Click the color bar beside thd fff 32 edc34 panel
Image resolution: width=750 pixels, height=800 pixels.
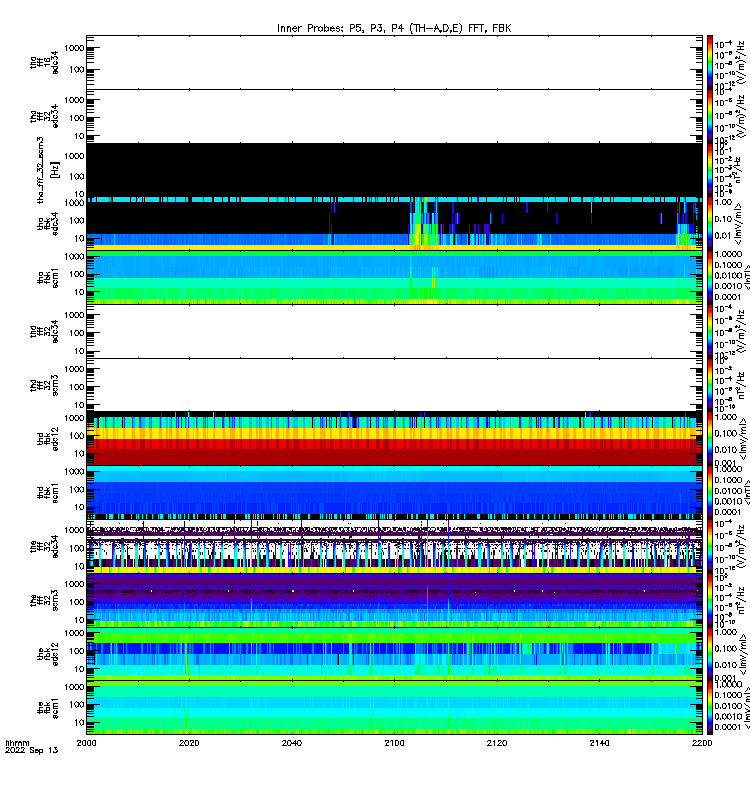coord(710,332)
